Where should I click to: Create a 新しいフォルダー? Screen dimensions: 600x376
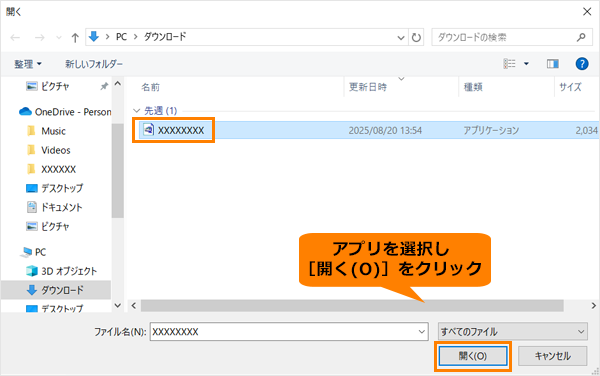click(x=94, y=64)
